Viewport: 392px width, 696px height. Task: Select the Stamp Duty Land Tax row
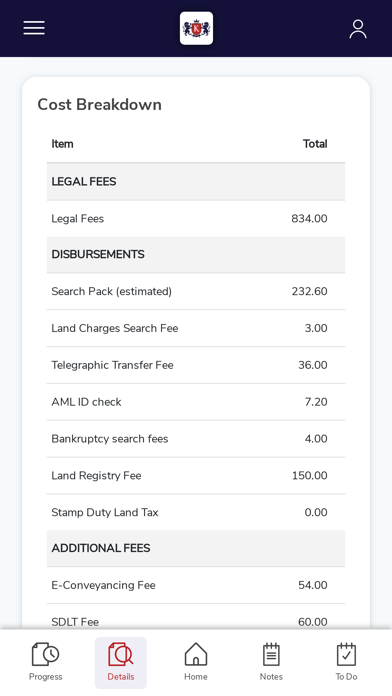coord(196,512)
